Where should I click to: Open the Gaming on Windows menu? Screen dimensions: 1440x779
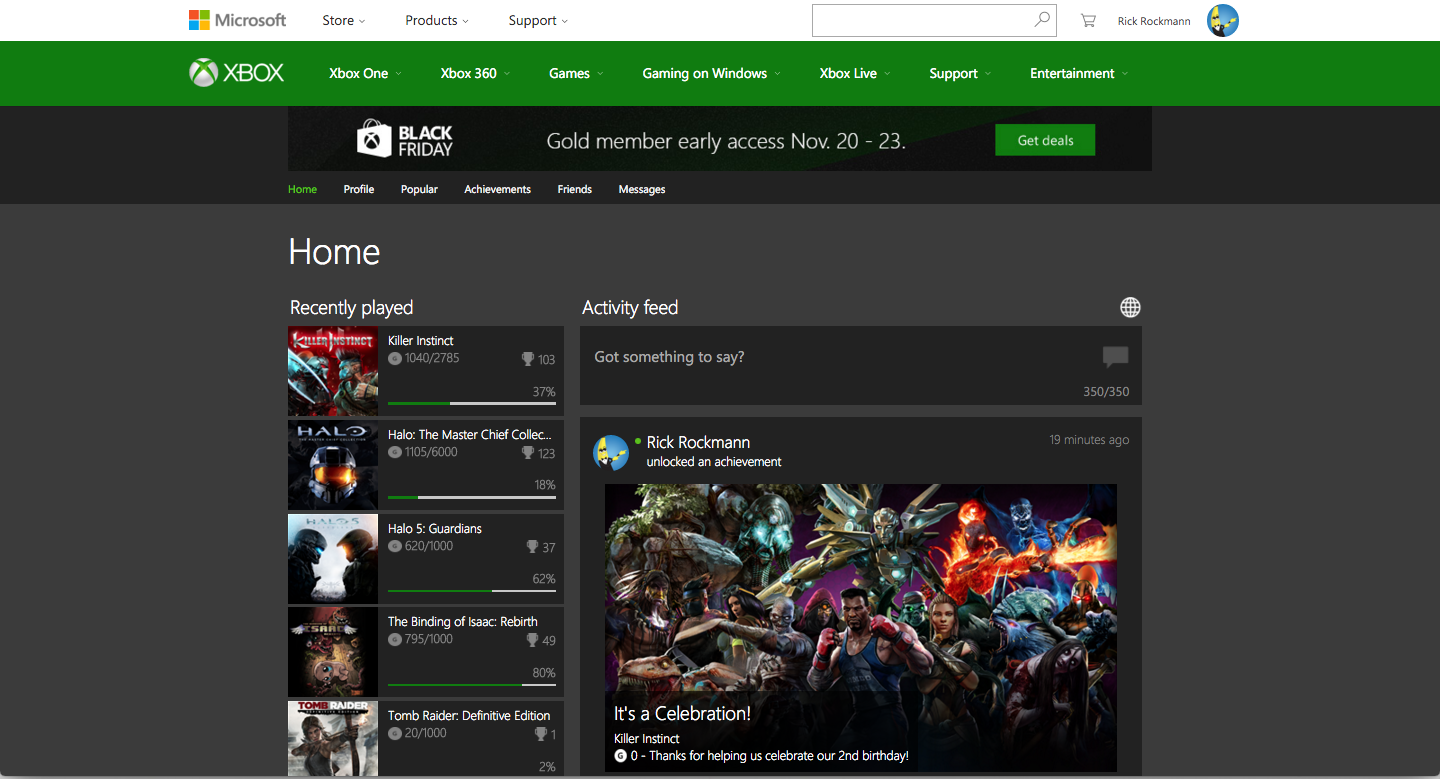pyautogui.click(x=711, y=73)
